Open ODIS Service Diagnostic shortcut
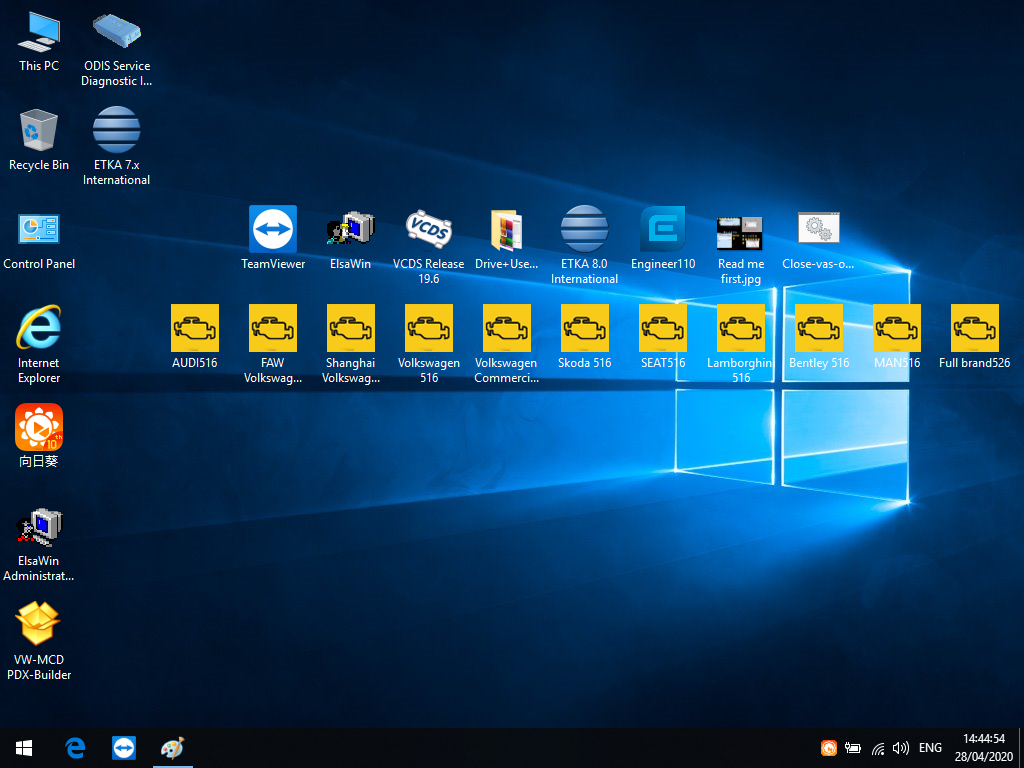 [x=116, y=30]
